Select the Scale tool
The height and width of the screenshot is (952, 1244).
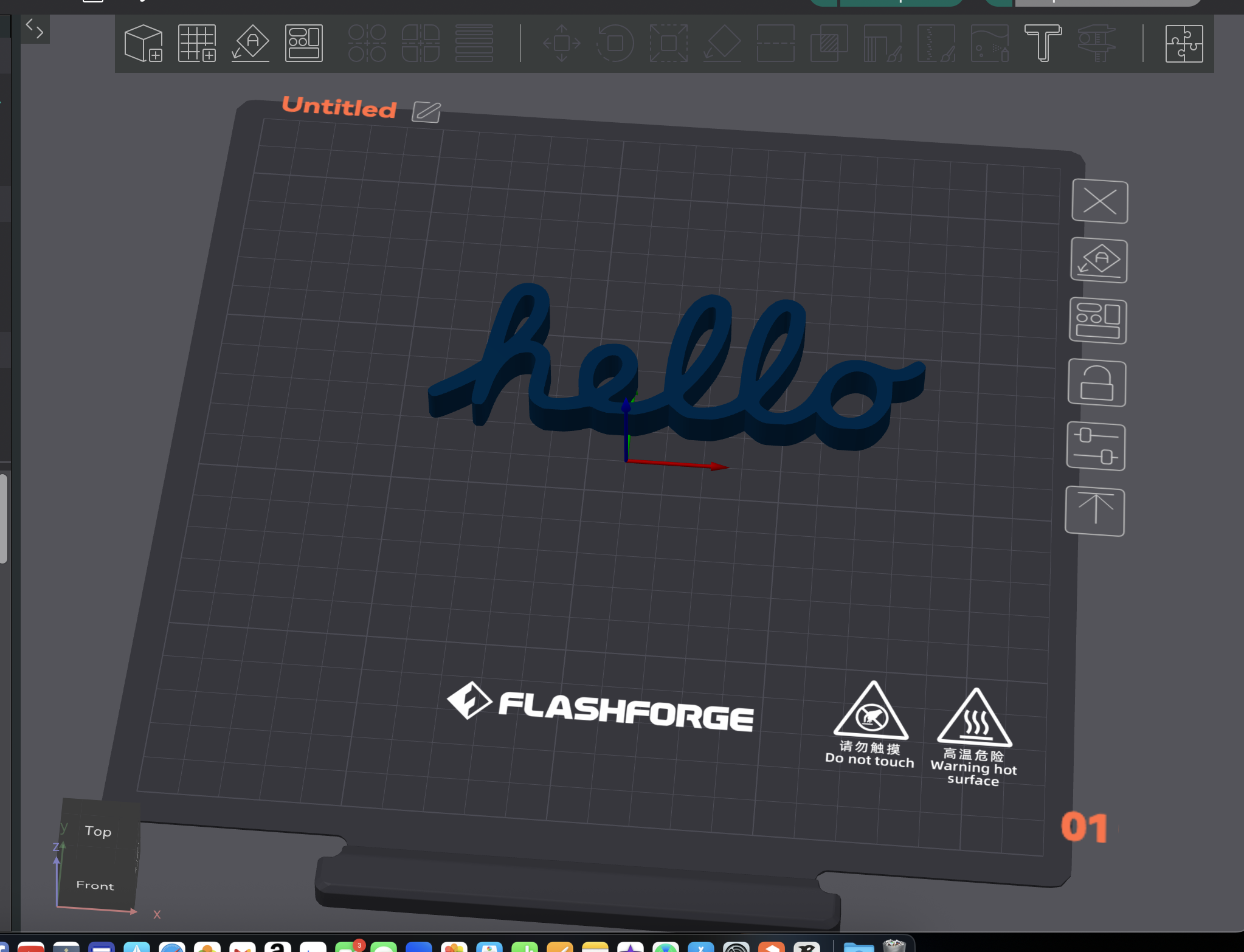click(x=669, y=43)
